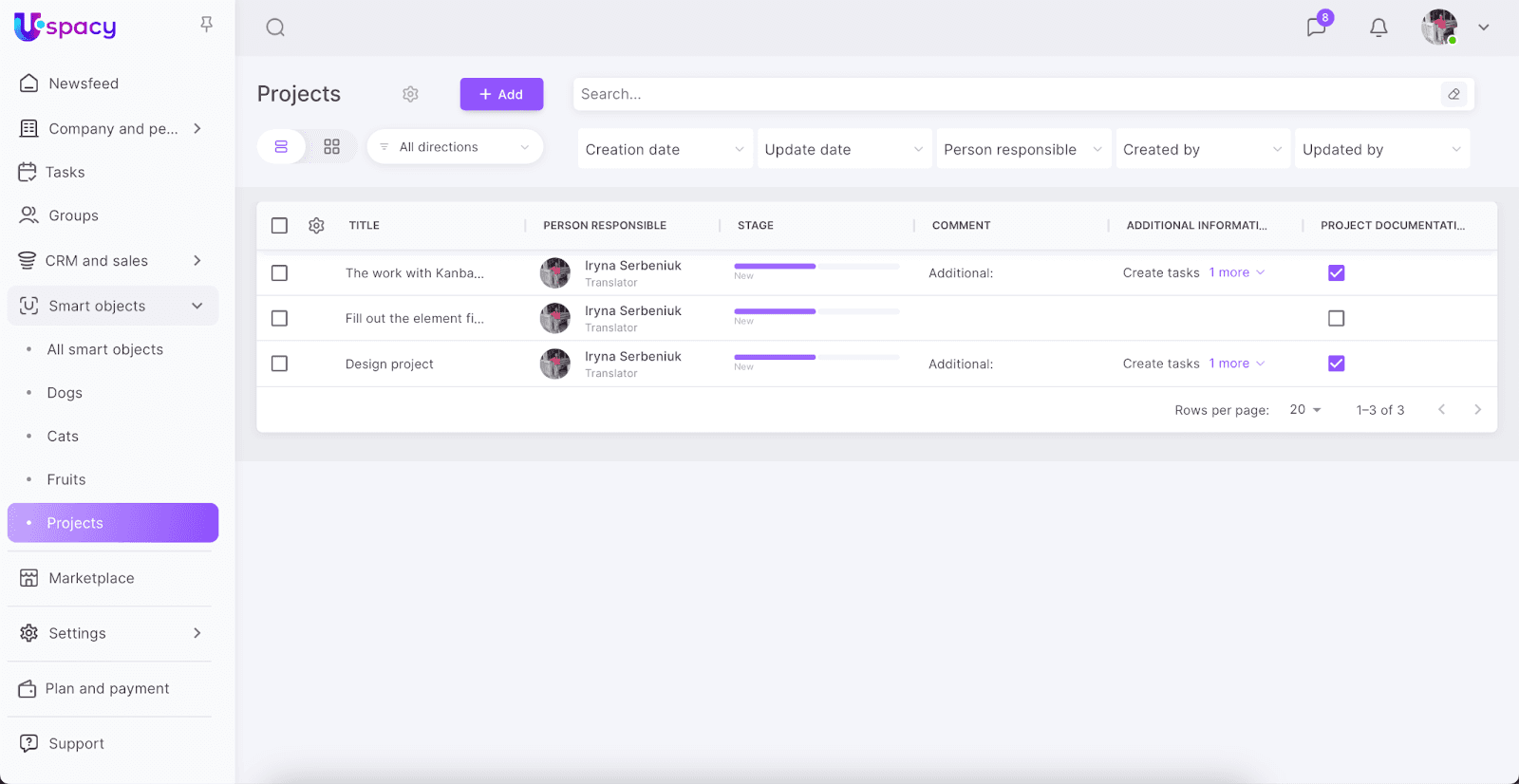Click into the Projects search field
The image size is (1519, 784).
[1006, 94]
